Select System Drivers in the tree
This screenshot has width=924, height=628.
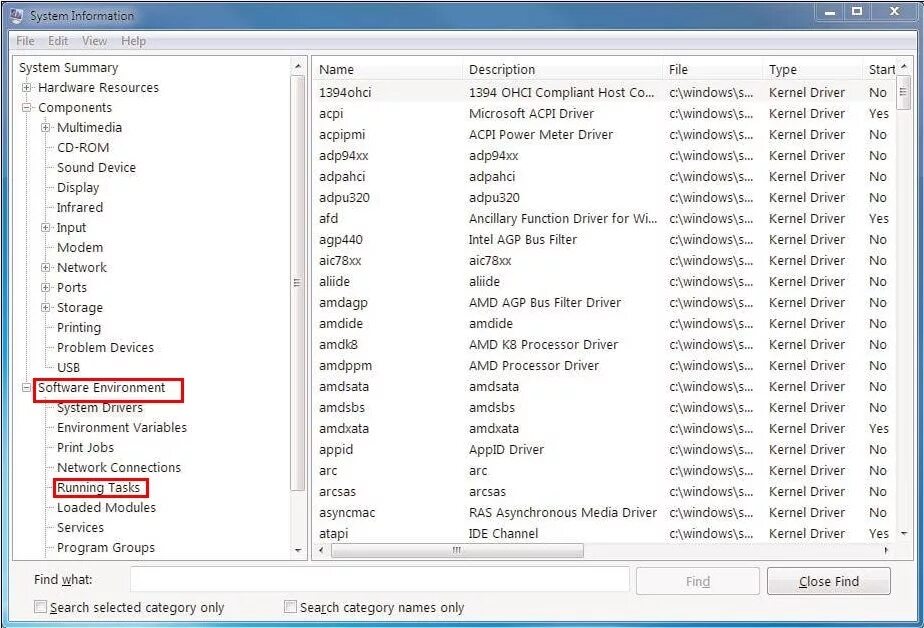tap(100, 408)
